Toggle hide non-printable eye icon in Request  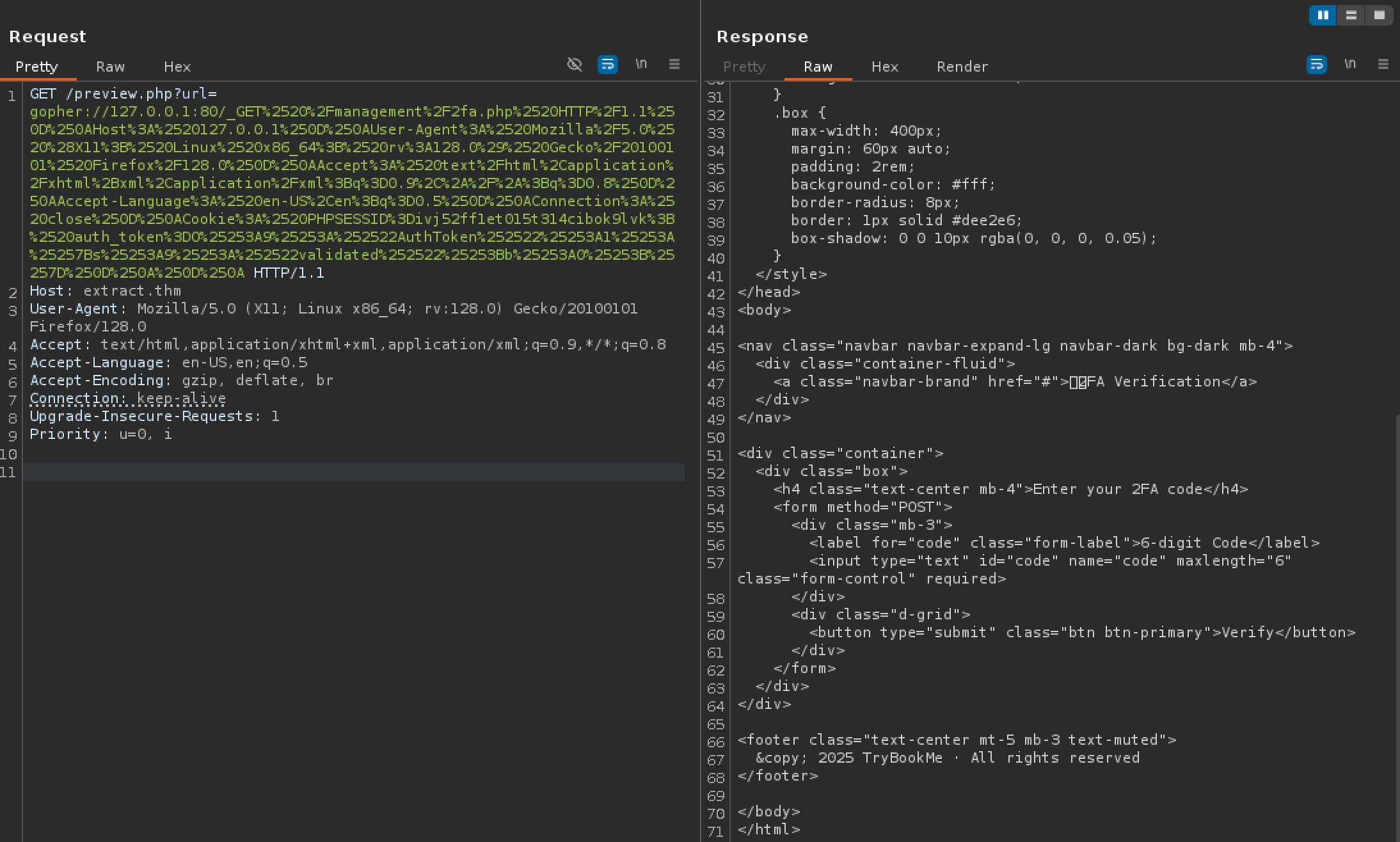pyautogui.click(x=575, y=65)
